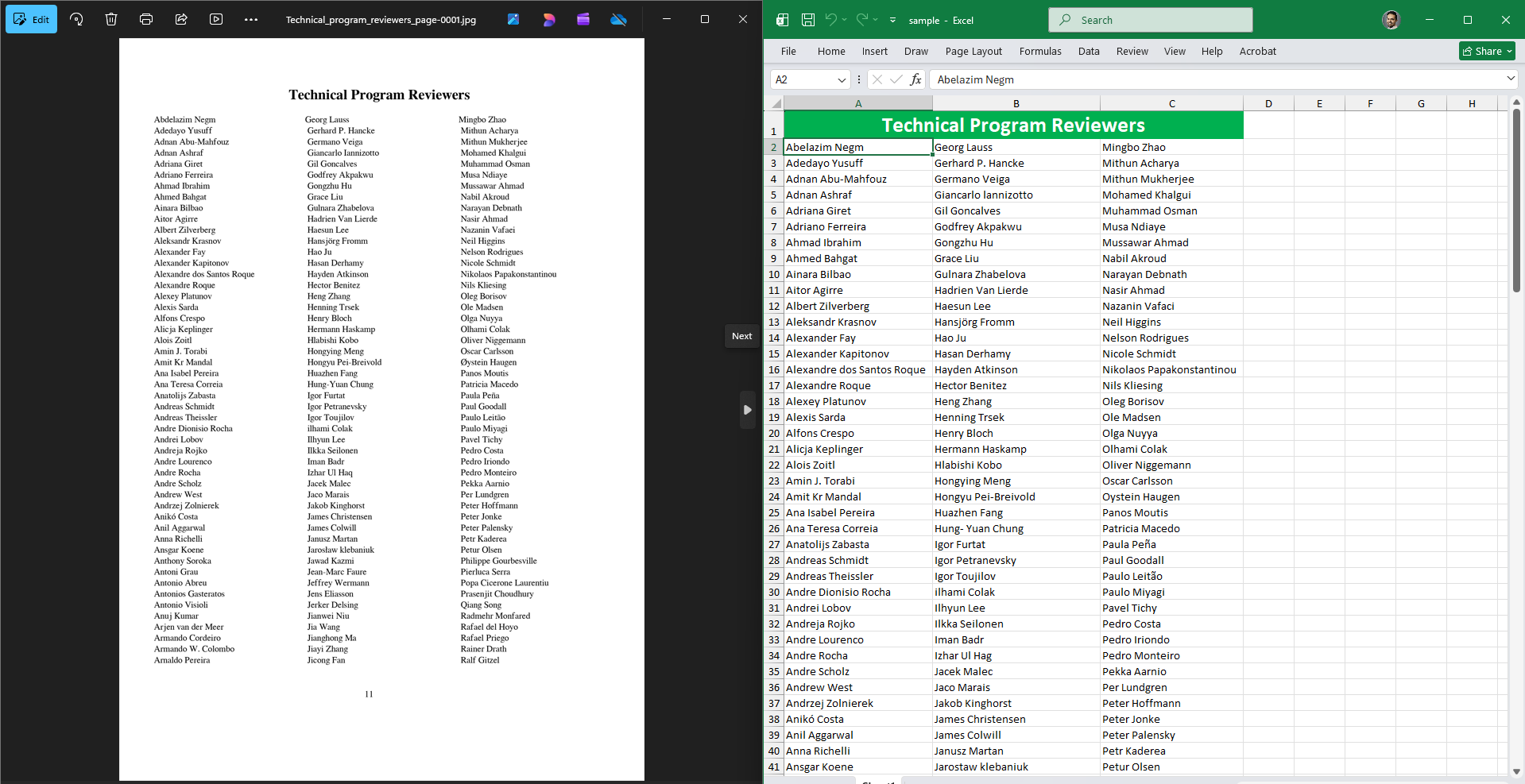Click the Cancel (X) icon beside the formula bar
This screenshot has width=1525, height=784.
[877, 79]
